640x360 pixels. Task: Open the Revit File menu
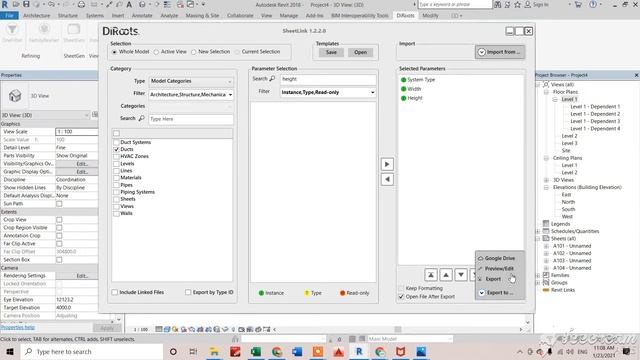pyautogui.click(x=9, y=16)
